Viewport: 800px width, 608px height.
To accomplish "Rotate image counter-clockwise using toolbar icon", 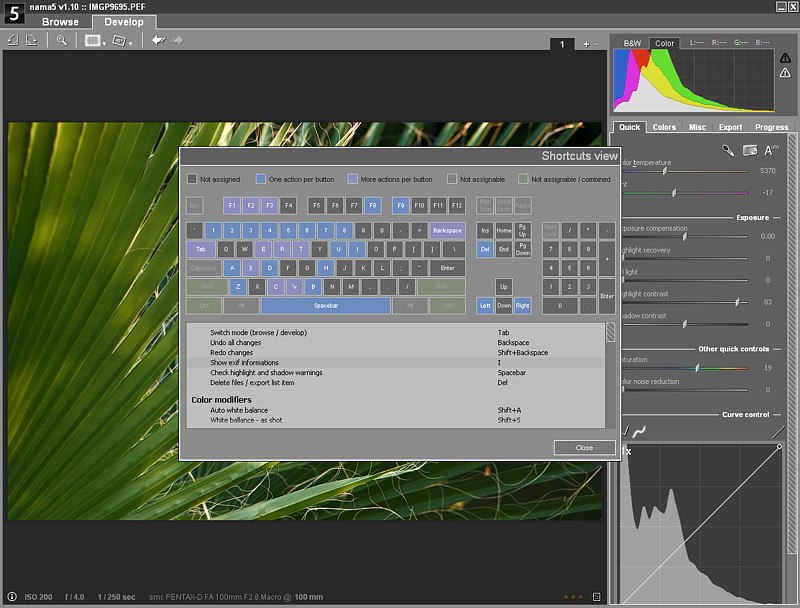I will tap(12, 40).
